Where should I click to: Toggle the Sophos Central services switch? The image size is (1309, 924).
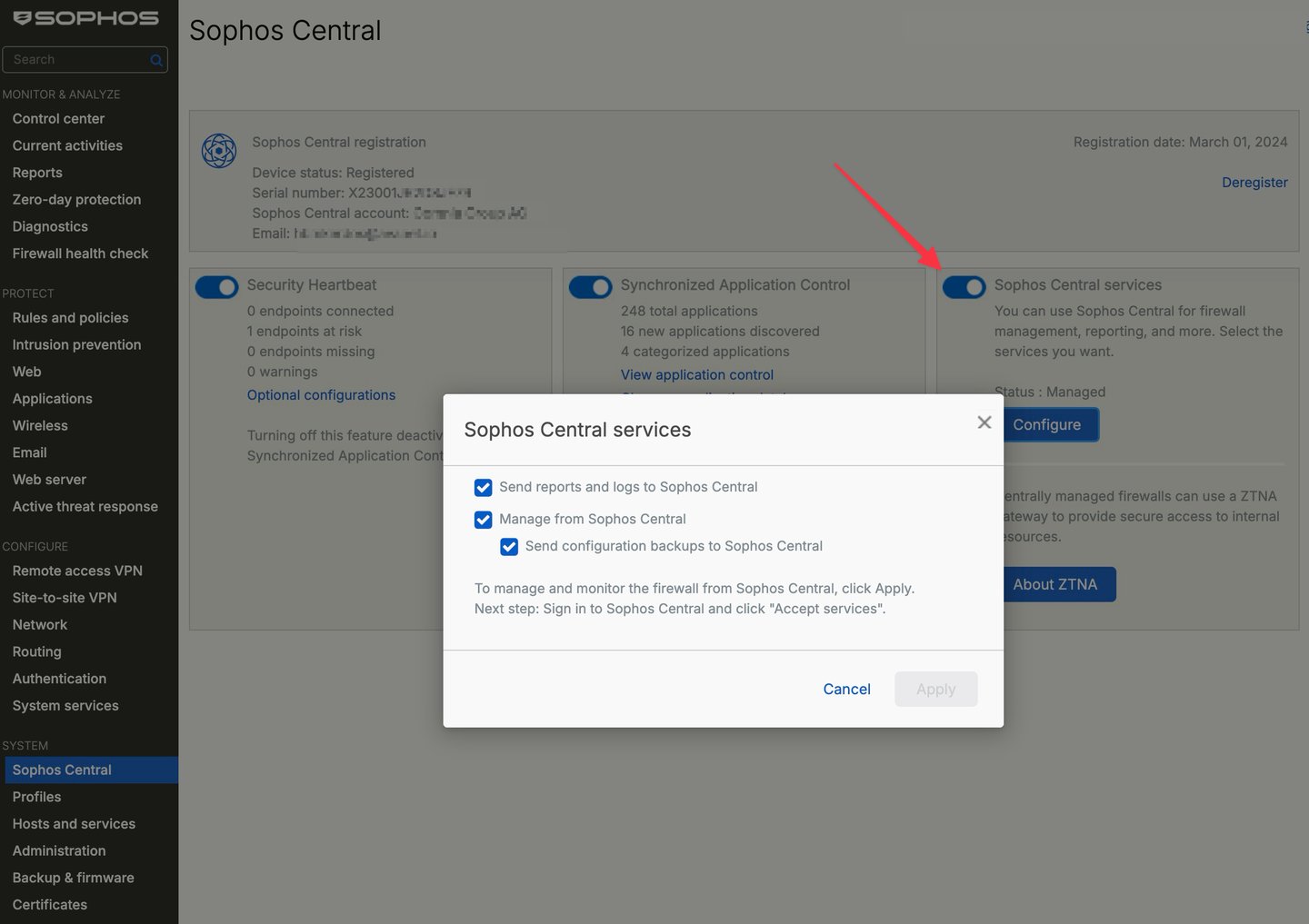[964, 287]
